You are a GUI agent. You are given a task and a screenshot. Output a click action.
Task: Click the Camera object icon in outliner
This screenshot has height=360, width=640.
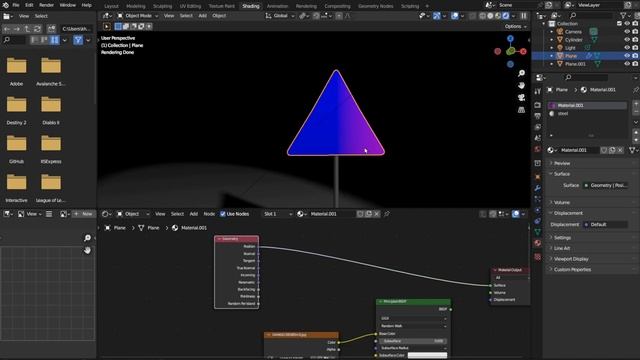tap(560, 32)
